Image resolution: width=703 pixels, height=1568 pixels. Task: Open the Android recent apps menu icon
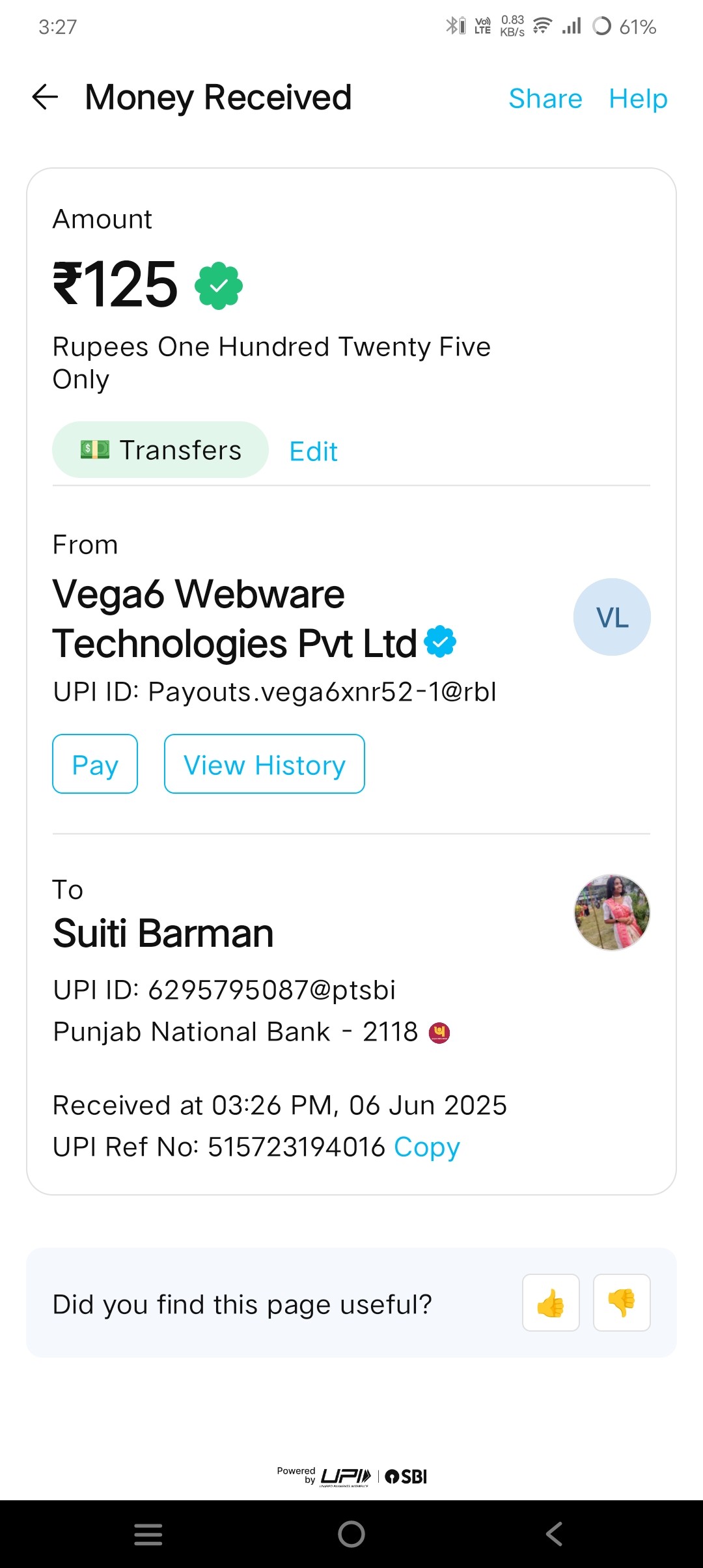pyautogui.click(x=148, y=1534)
